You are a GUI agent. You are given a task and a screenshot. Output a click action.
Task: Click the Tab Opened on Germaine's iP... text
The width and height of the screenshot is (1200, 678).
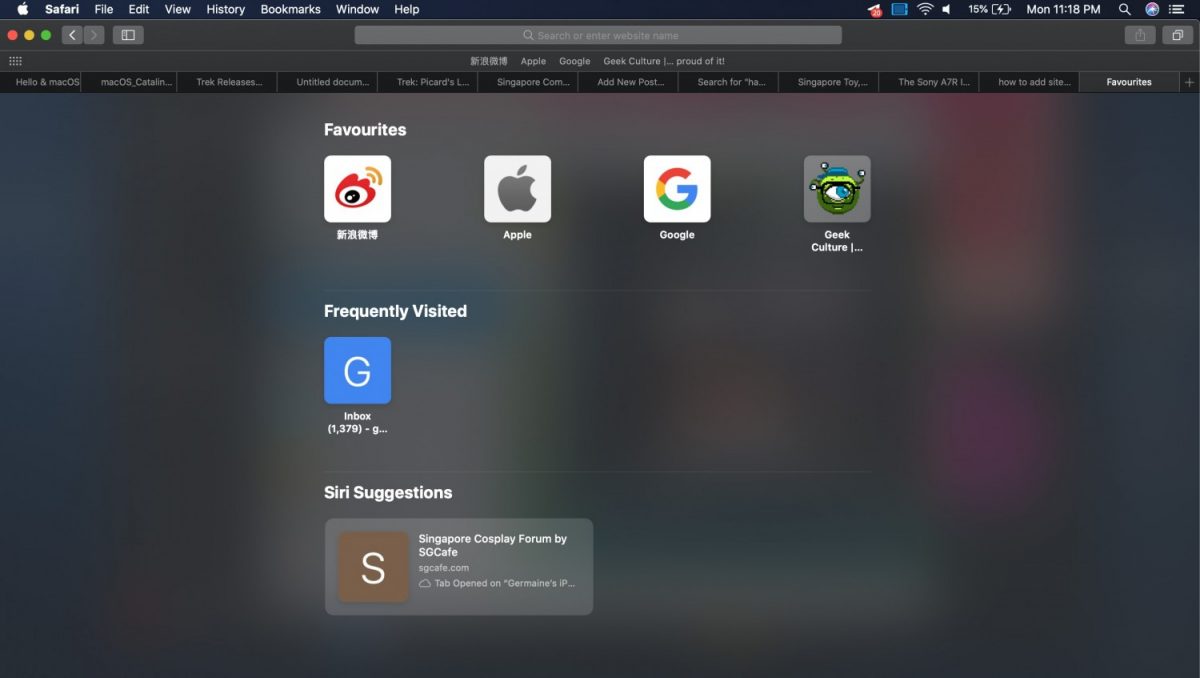click(x=504, y=583)
